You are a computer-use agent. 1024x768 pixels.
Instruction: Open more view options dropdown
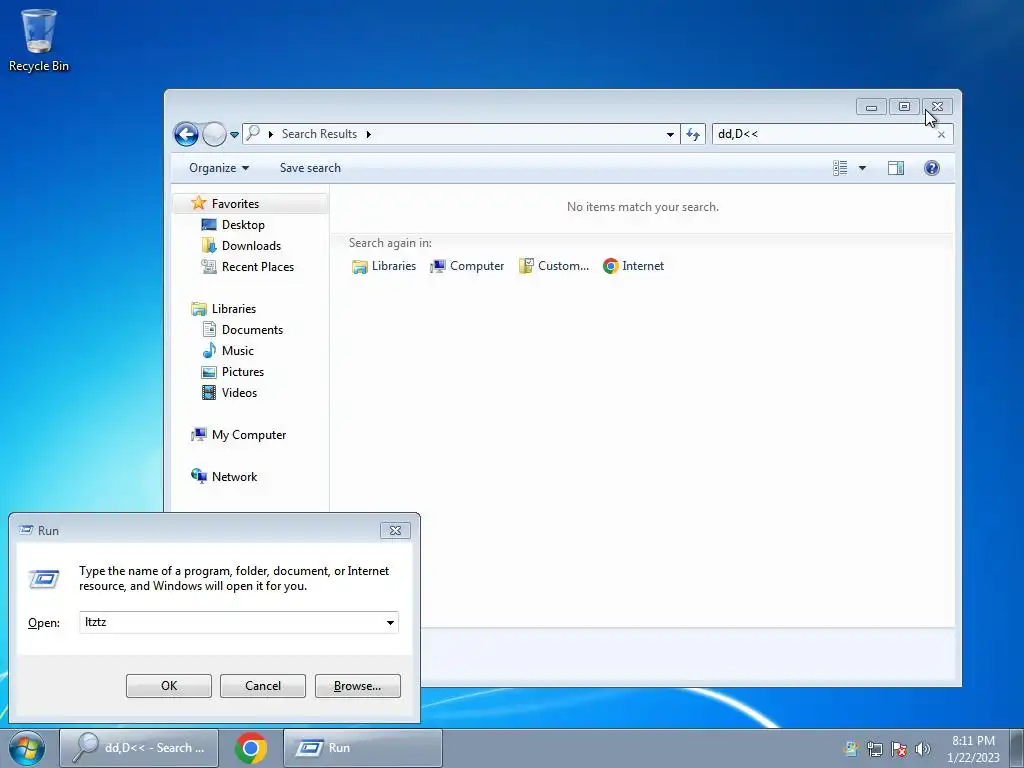pyautogui.click(x=862, y=168)
